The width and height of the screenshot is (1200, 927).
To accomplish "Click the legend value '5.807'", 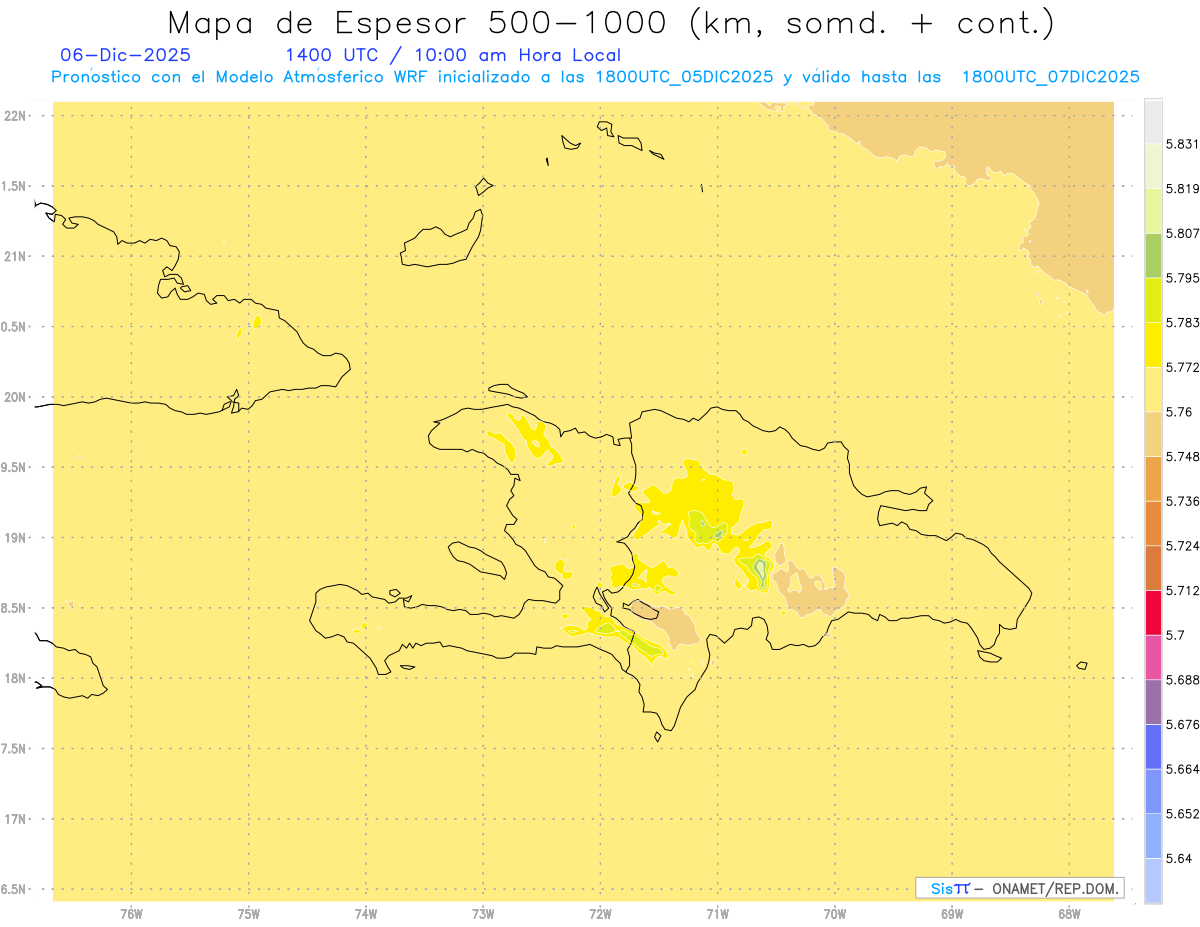I will [1183, 233].
